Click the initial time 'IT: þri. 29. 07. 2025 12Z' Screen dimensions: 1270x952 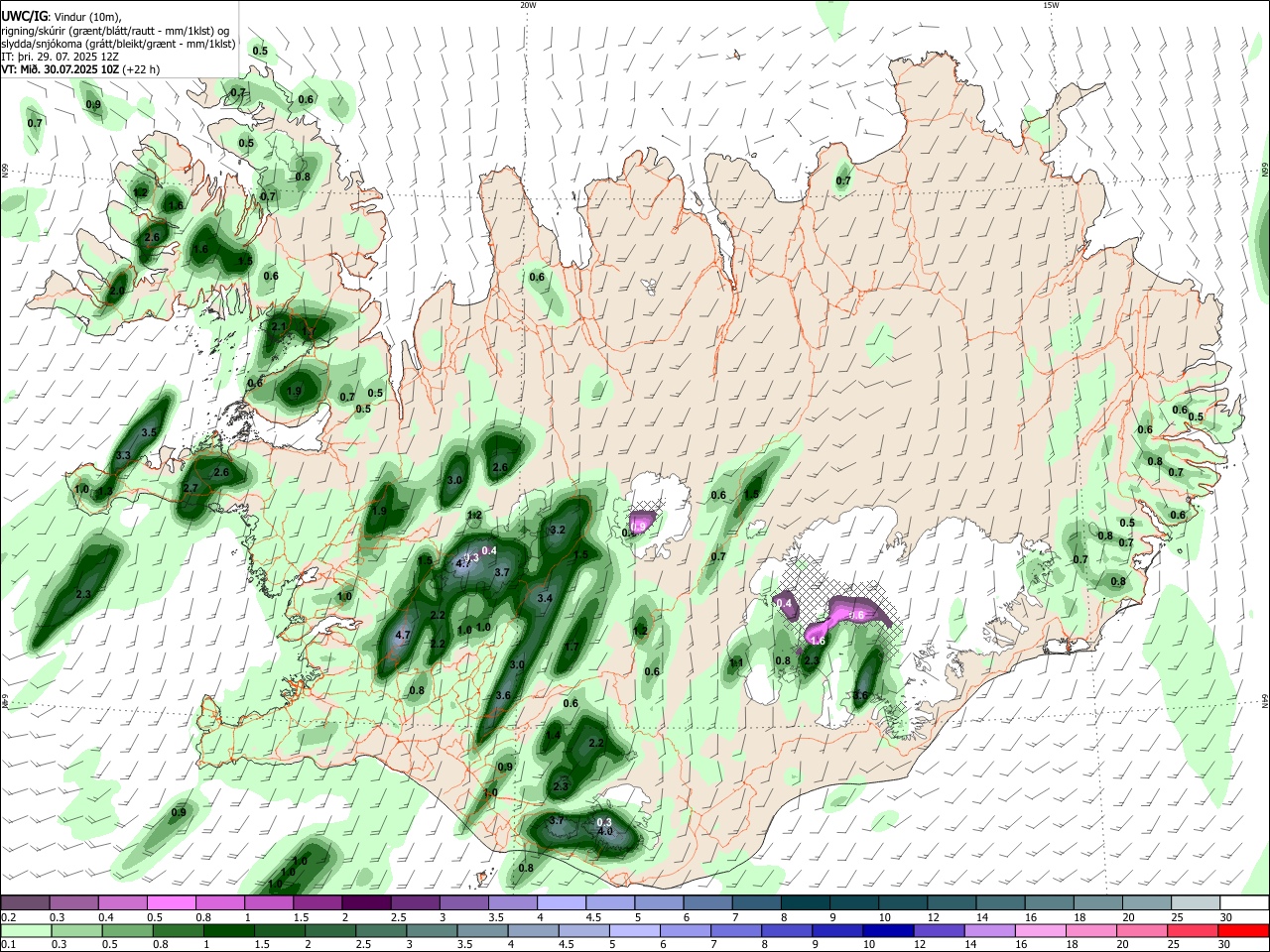(x=63, y=57)
